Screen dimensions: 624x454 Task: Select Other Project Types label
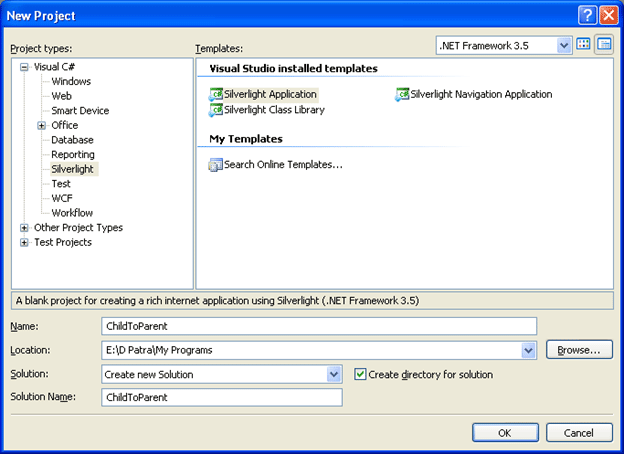[x=78, y=228]
